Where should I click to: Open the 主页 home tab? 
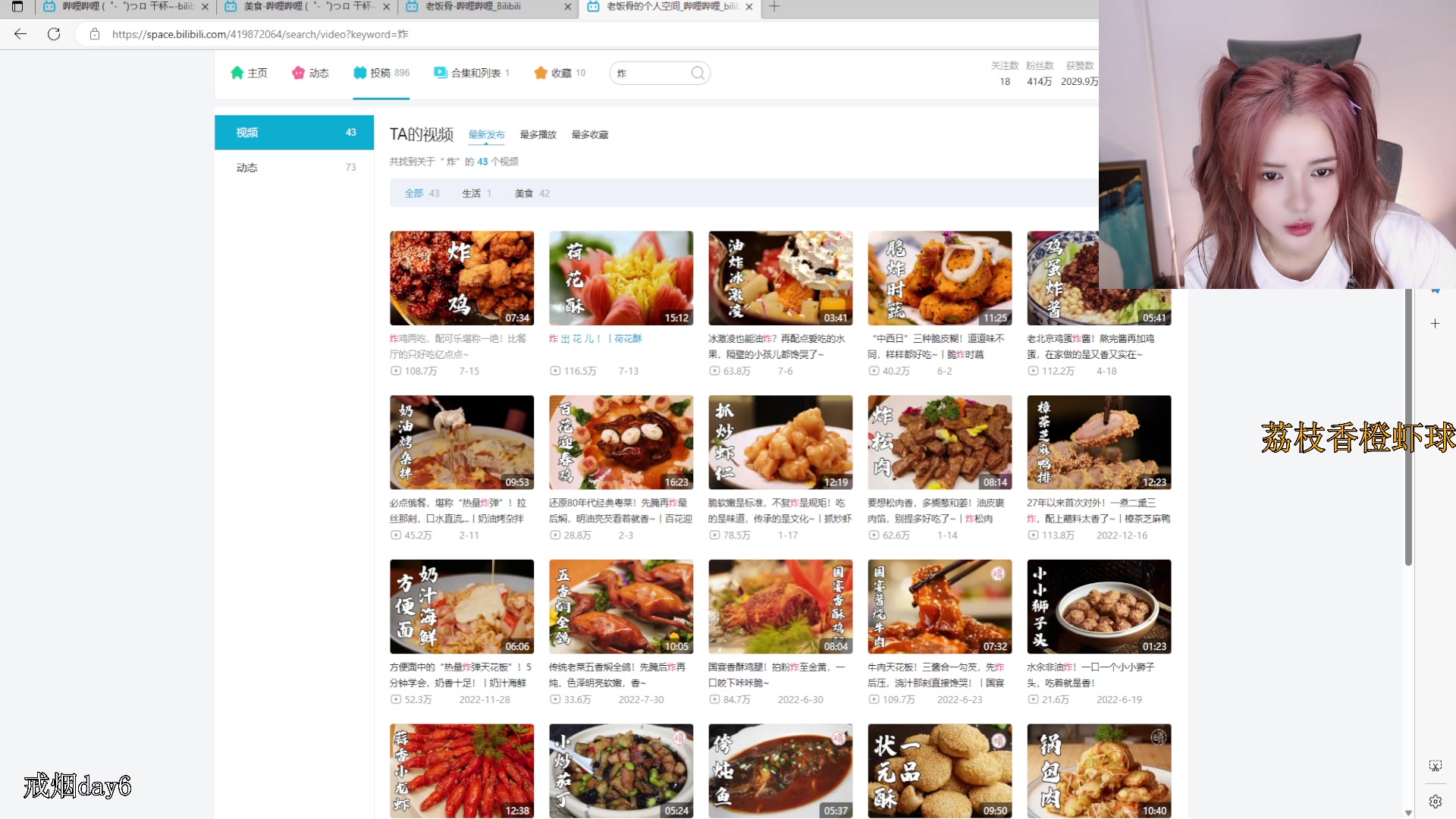coord(249,73)
